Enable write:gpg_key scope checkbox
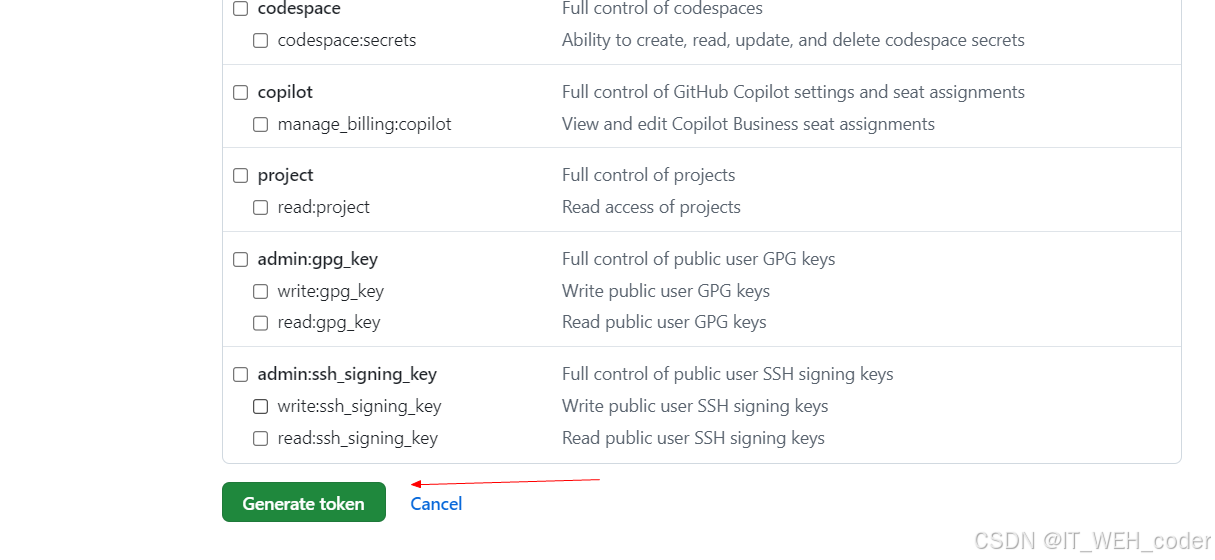Viewport: 1215px width, 560px height. click(260, 291)
